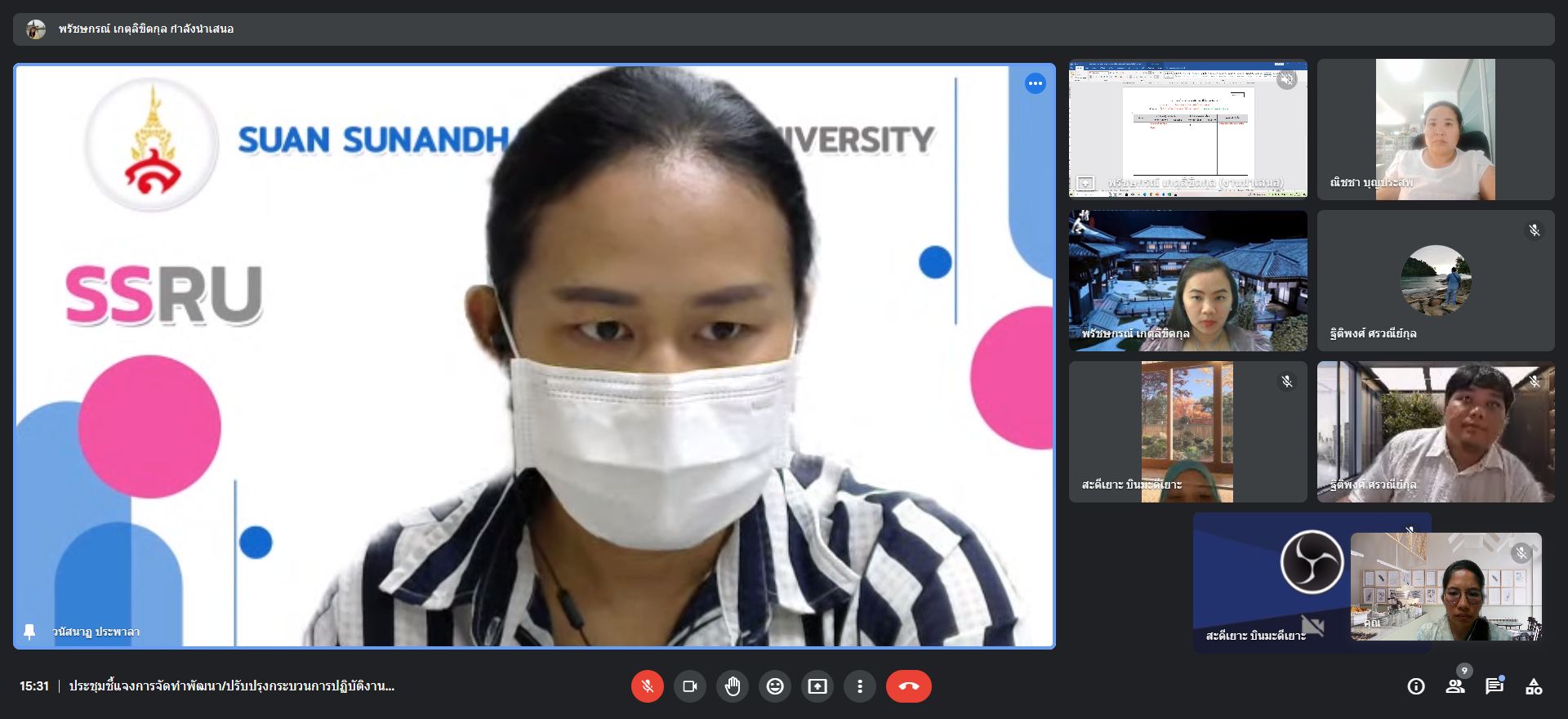
Task: Open the activities shapes icon
Action: pos(1534,686)
